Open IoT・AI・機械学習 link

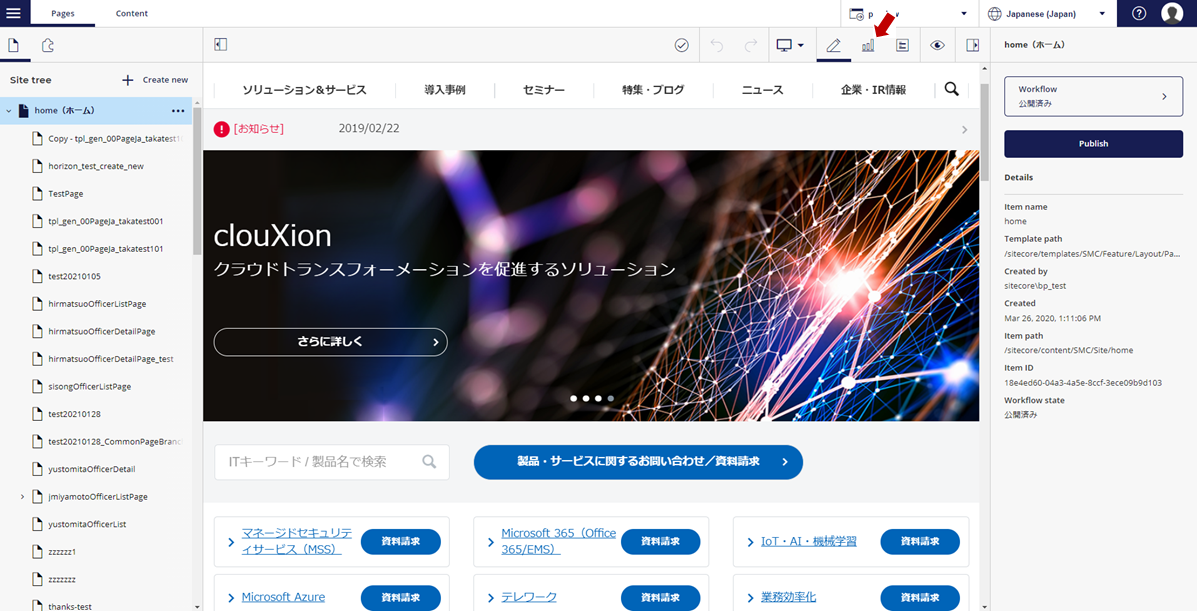pyautogui.click(x=808, y=541)
